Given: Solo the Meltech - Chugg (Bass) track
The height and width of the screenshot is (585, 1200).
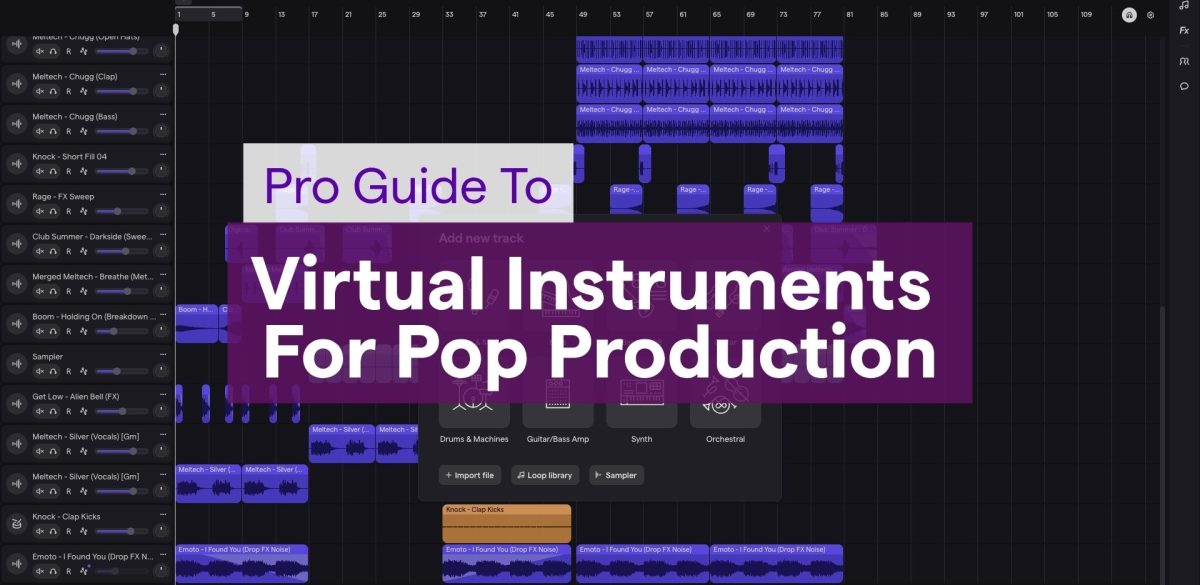Looking at the screenshot, I should (52, 131).
